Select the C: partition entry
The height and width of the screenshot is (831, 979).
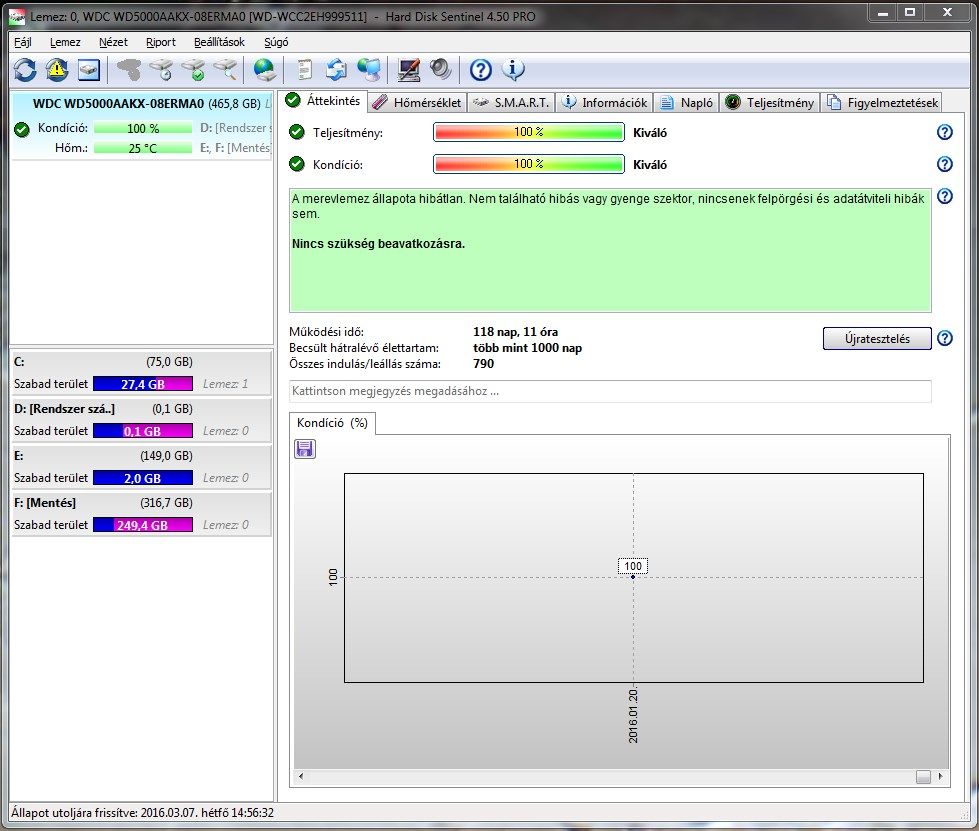point(142,373)
